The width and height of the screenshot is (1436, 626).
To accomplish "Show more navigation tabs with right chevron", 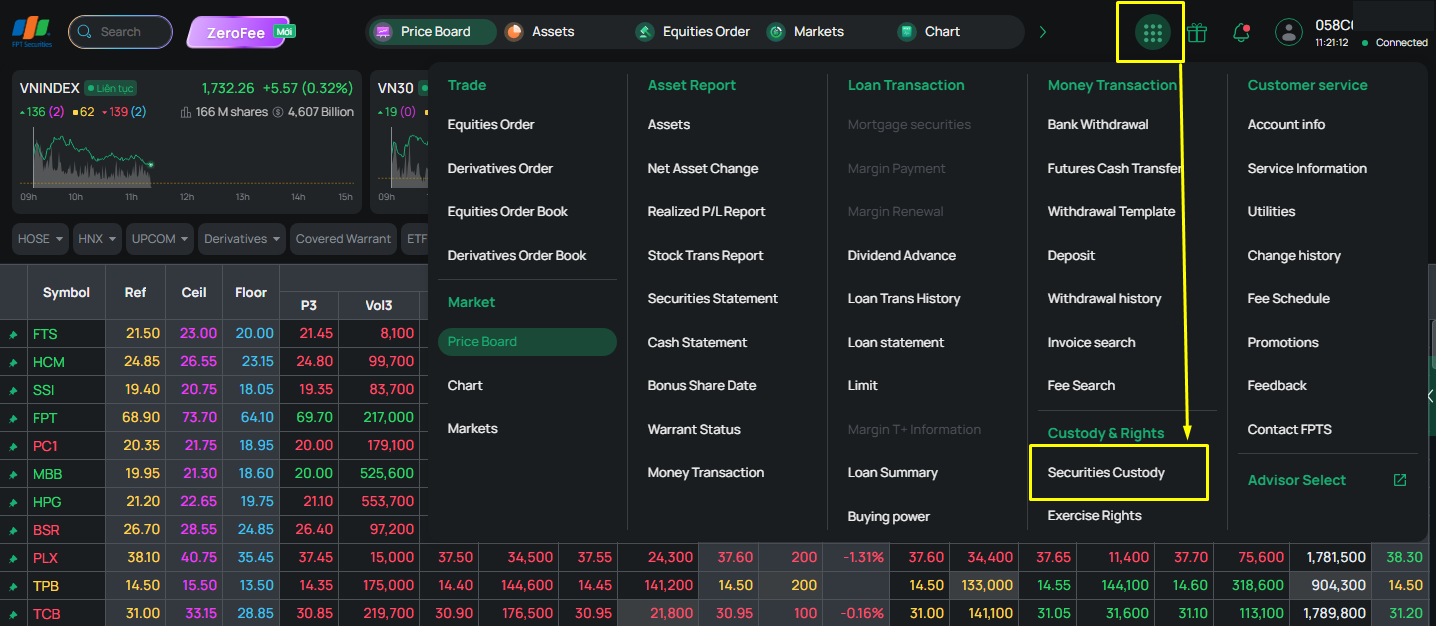I will coord(1043,32).
